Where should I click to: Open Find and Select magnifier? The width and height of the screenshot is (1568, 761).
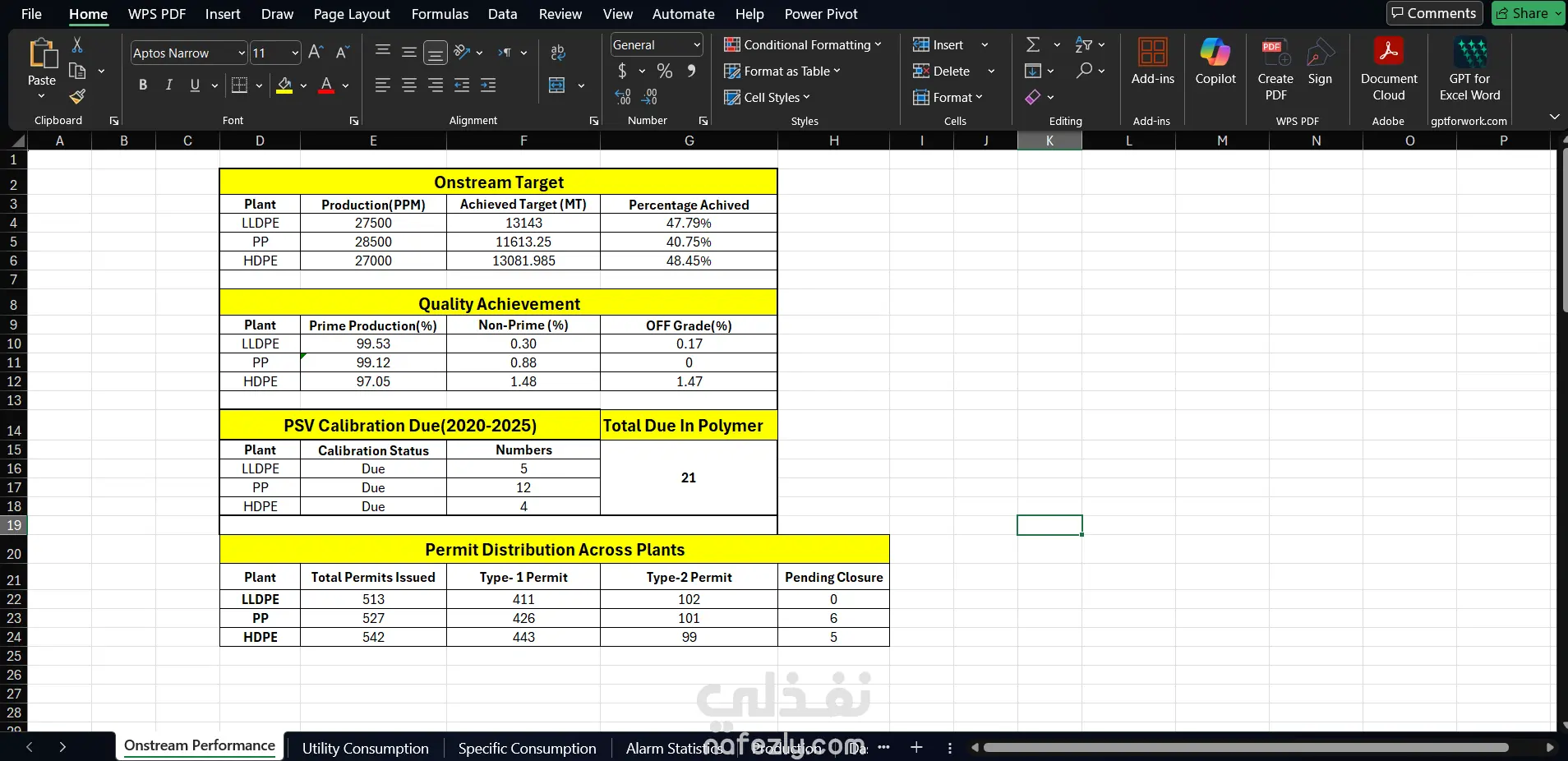[1085, 71]
